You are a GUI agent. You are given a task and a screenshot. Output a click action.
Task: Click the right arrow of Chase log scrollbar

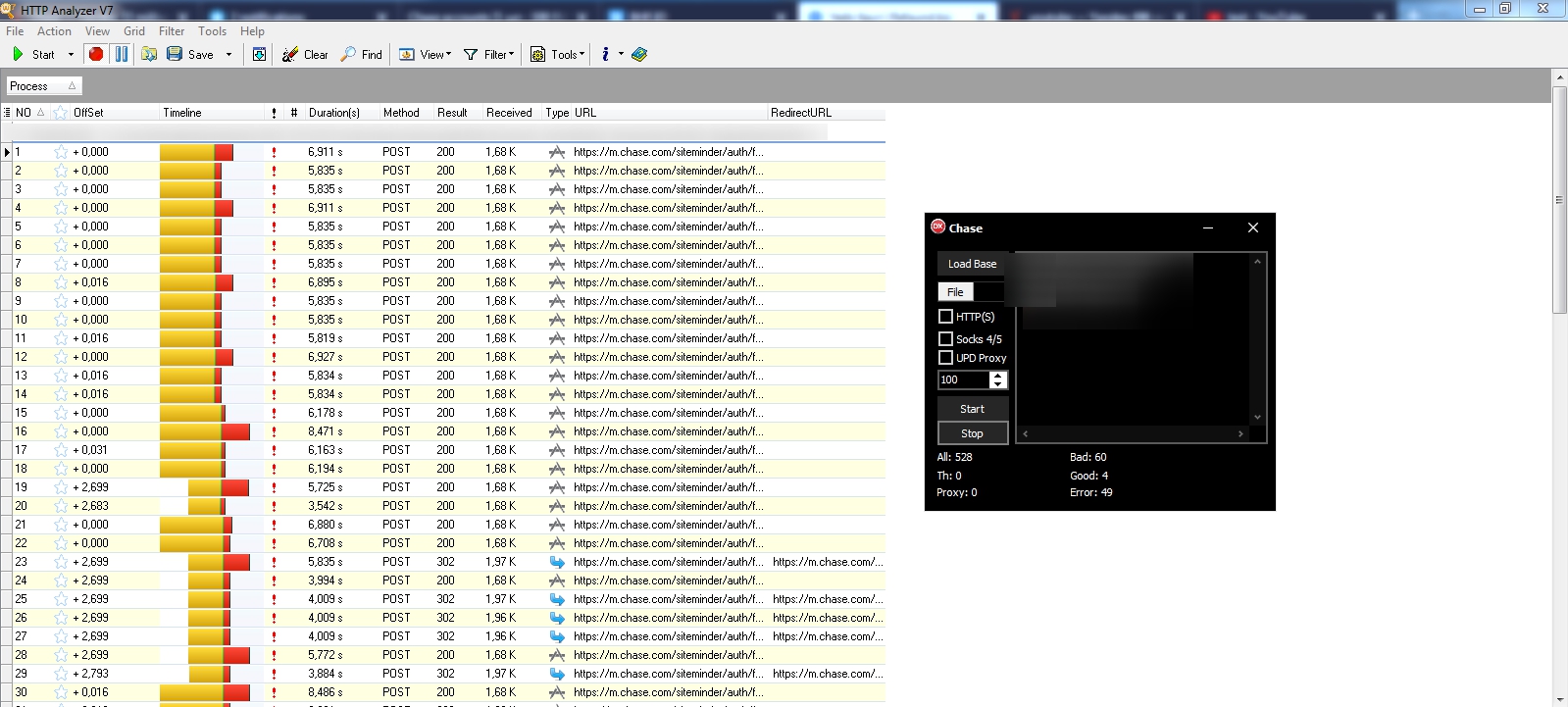1240,433
